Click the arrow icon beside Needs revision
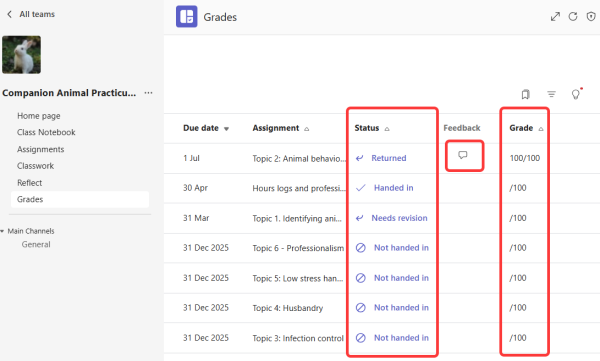This screenshot has height=361, width=600. 359,218
